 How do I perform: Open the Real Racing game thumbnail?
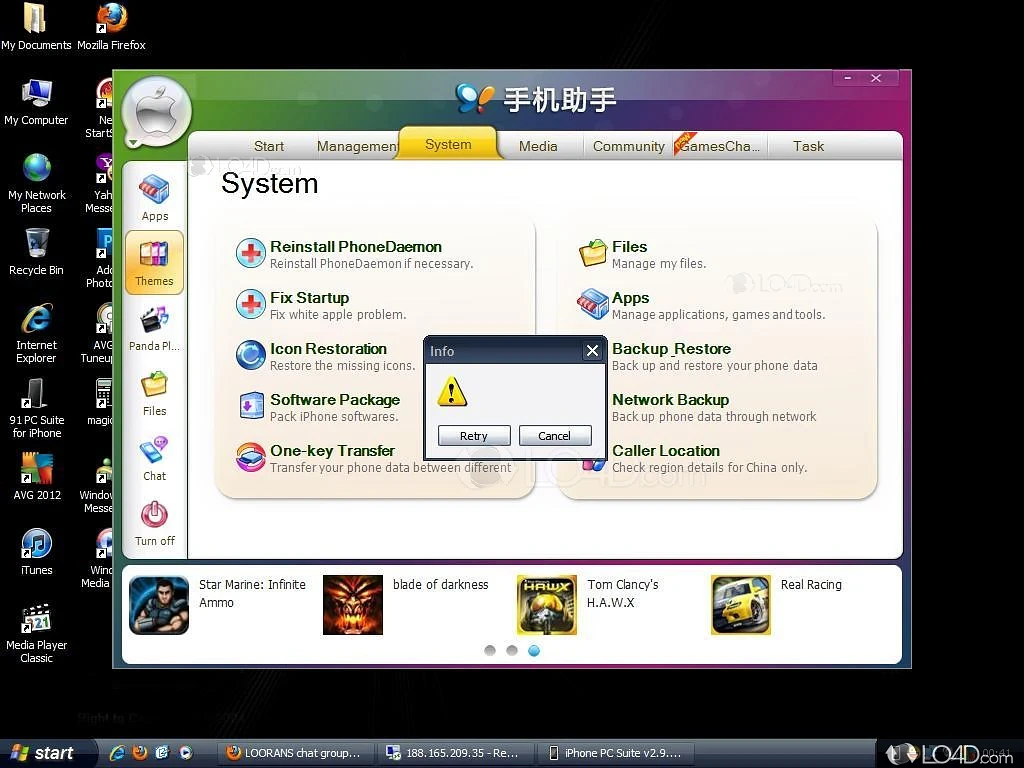click(x=741, y=605)
